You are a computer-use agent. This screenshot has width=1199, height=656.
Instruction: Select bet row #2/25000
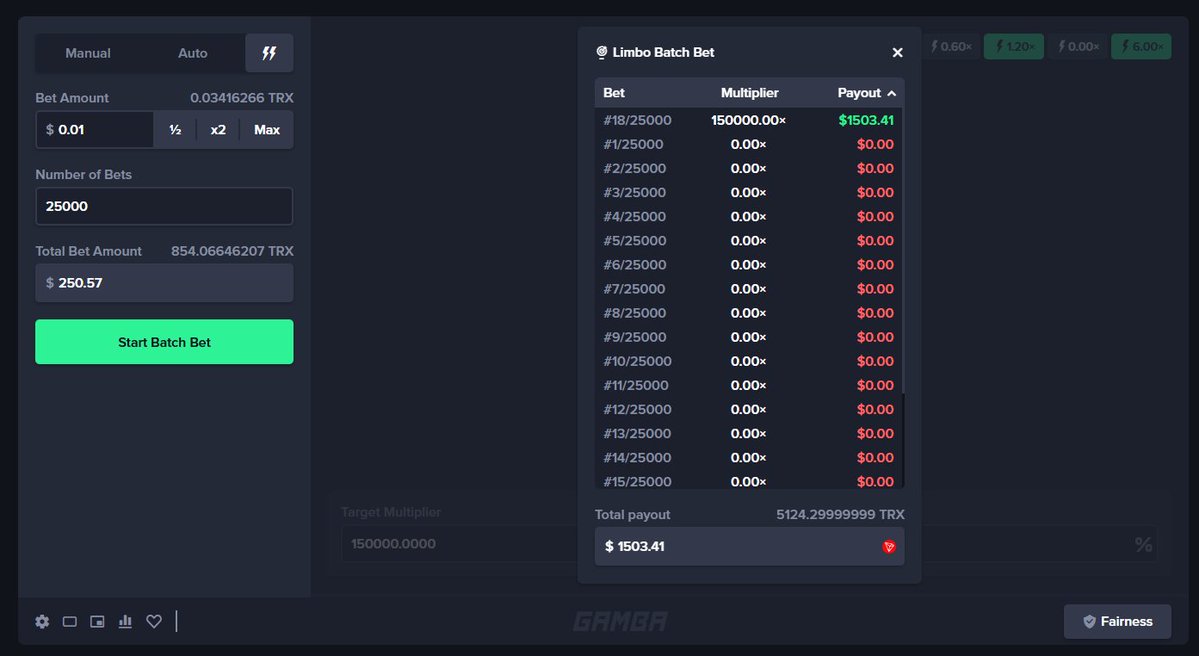[x=749, y=168]
